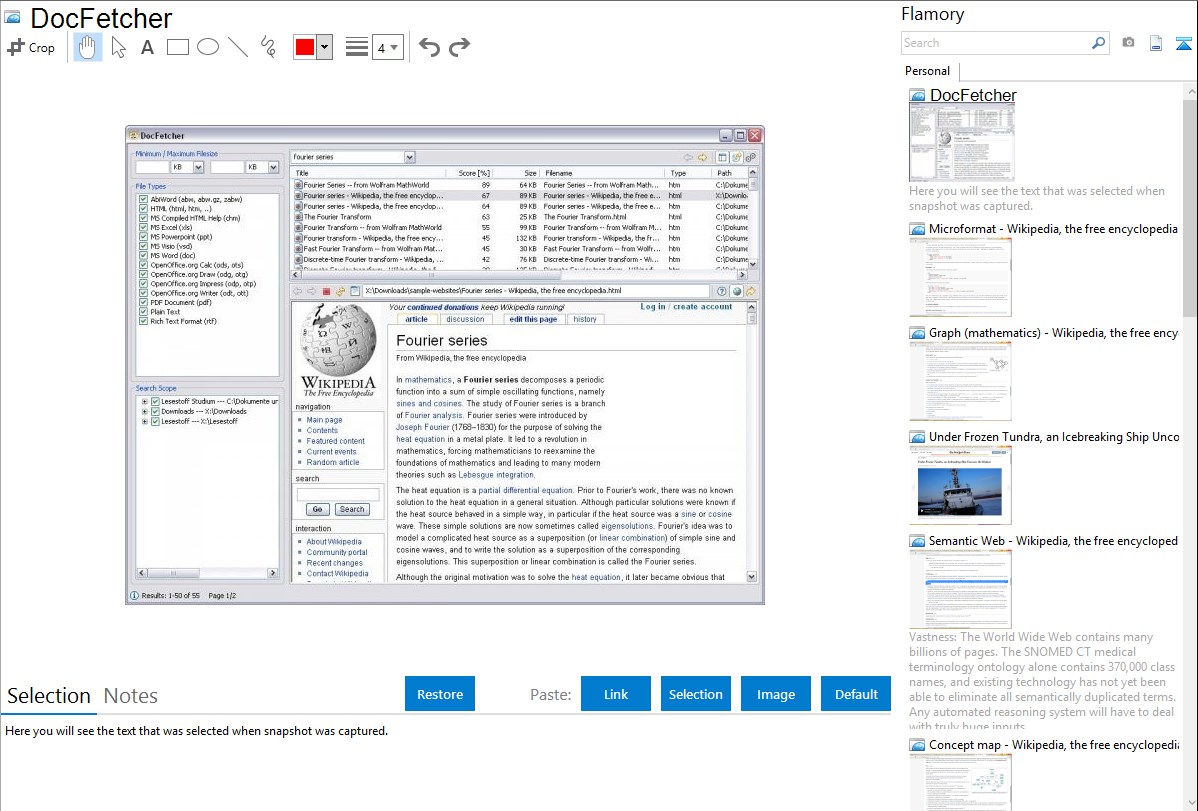This screenshot has width=1198, height=811.
Task: Expand the Lesestoff X:\Lesestoff tree node
Action: 144,421
